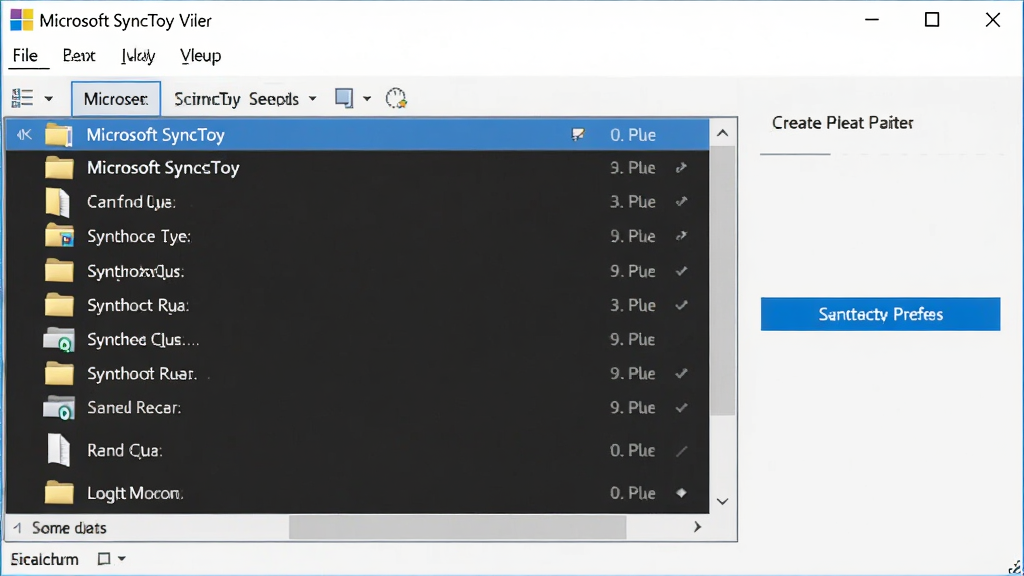
Task: Click the Synthoce Tye folder icon
Action: (59, 236)
